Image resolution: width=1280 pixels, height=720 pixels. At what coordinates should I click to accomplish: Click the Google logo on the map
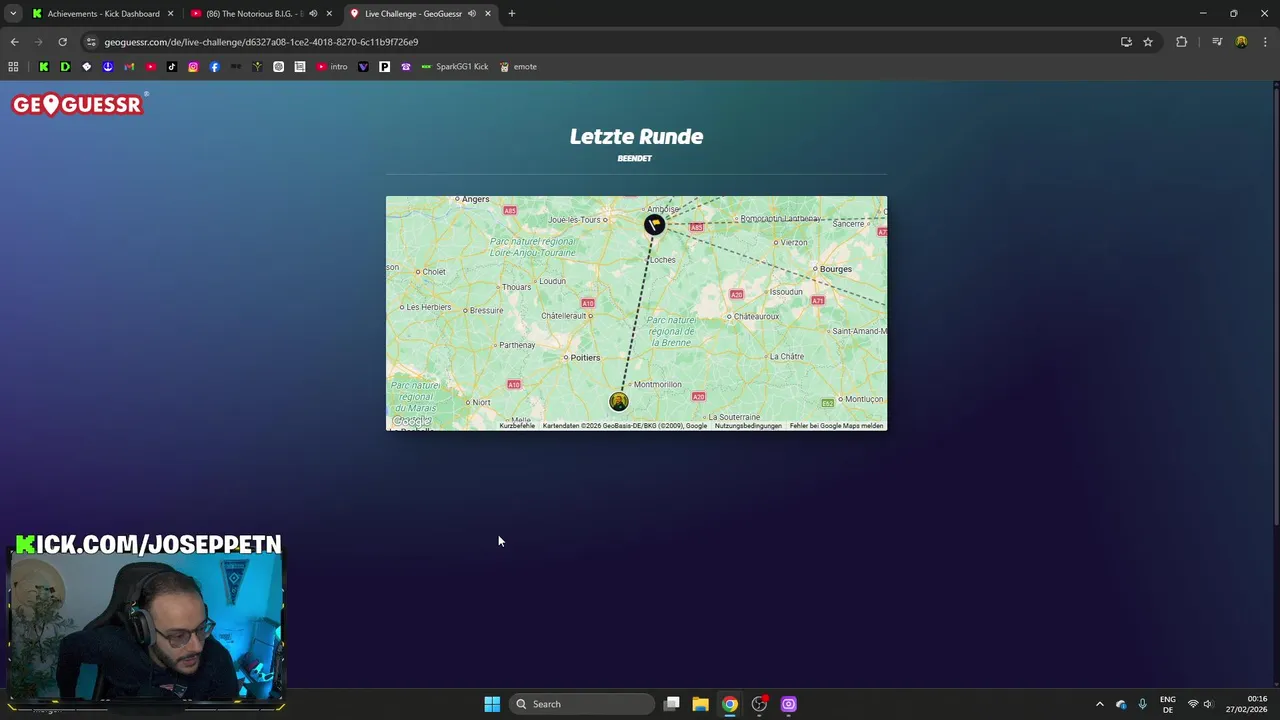pyautogui.click(x=411, y=422)
